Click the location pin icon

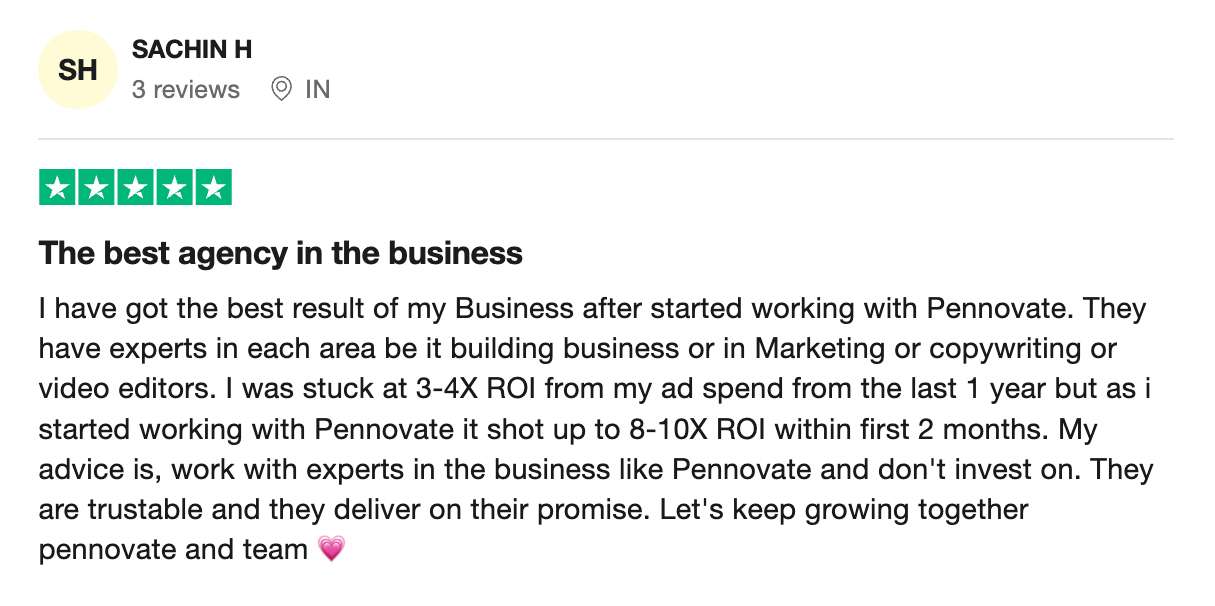(x=282, y=89)
